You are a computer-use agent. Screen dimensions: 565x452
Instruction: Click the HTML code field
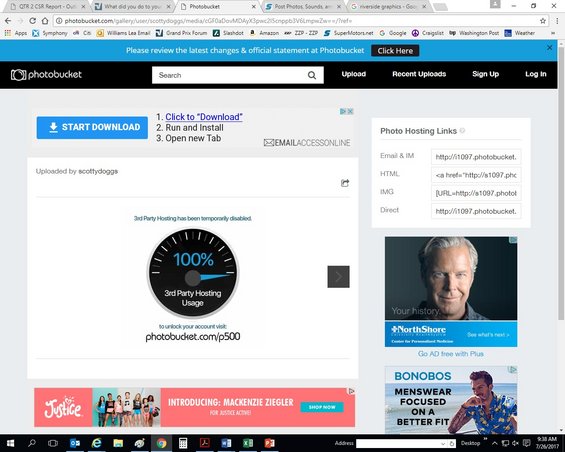tap(476, 175)
